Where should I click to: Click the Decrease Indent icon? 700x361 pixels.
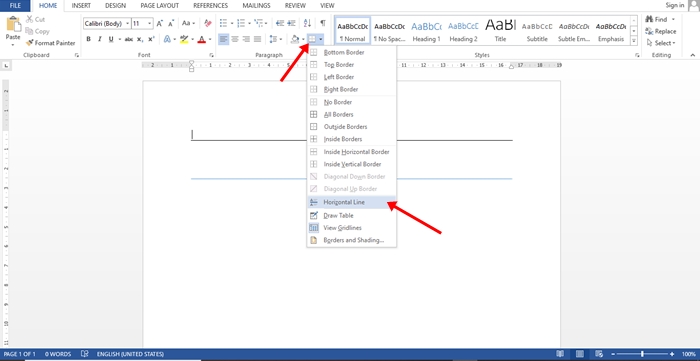pos(280,23)
